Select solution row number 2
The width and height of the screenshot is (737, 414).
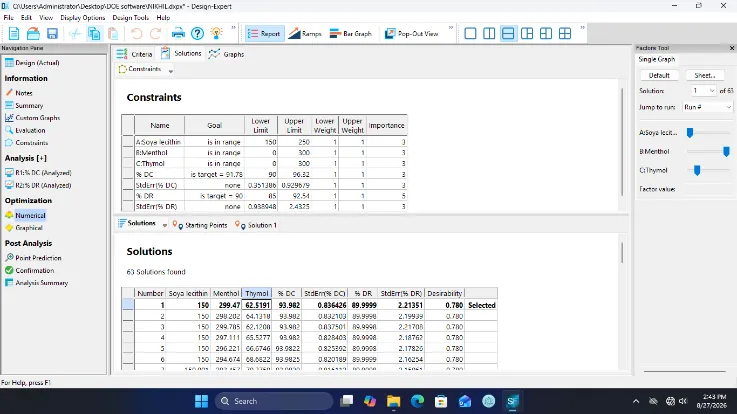tap(309, 316)
